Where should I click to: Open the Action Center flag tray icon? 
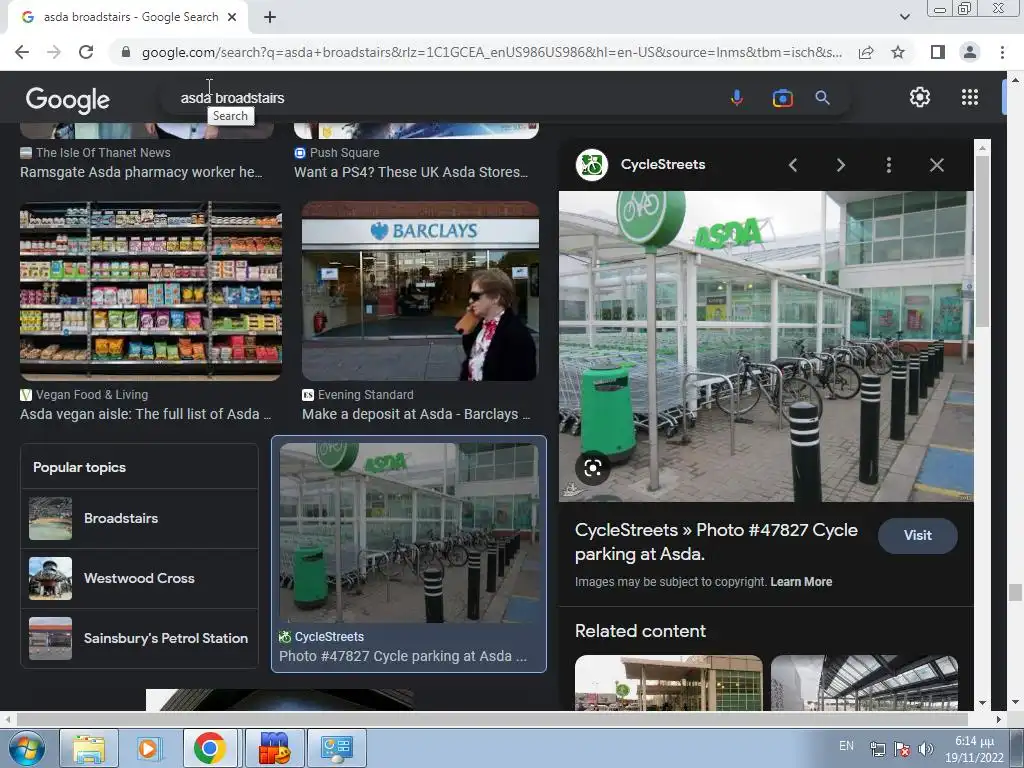click(902, 749)
